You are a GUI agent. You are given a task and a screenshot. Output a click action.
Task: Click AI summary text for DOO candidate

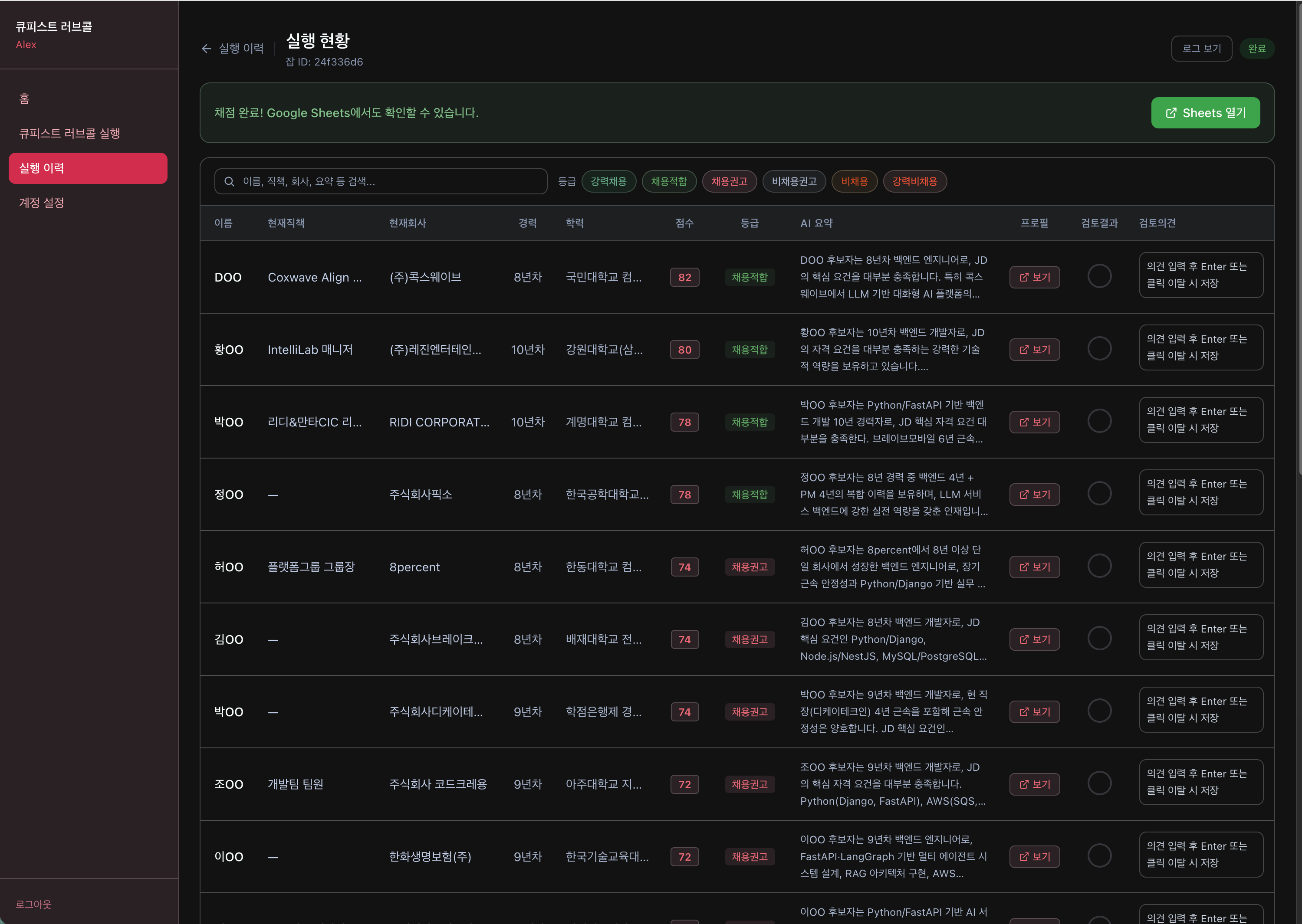pos(894,277)
